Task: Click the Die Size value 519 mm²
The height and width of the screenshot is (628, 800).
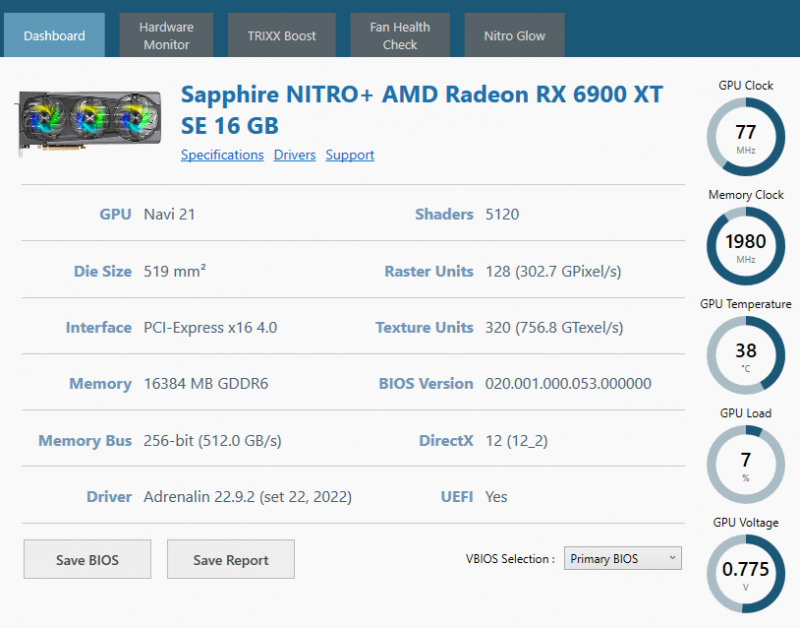Action: point(174,270)
